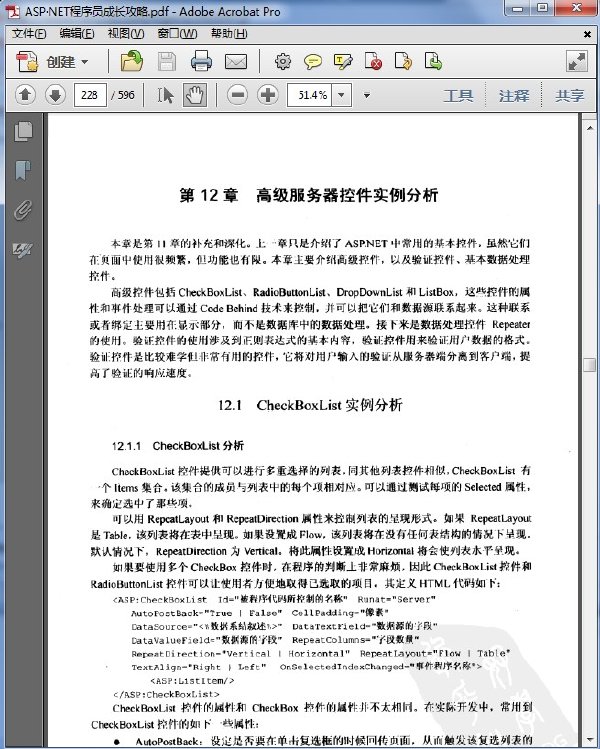
Task: Activate the Hand pan tool
Action: tap(195, 95)
